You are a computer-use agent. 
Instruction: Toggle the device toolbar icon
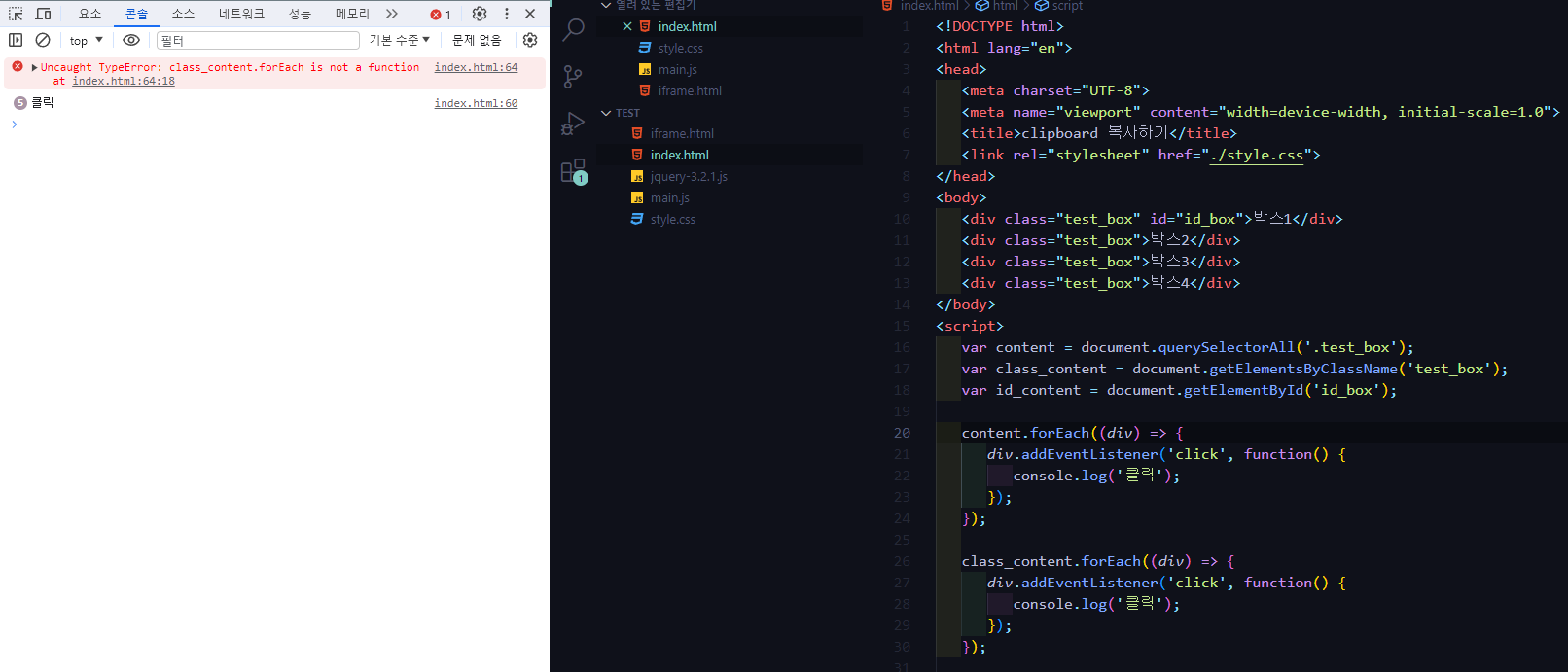point(43,14)
